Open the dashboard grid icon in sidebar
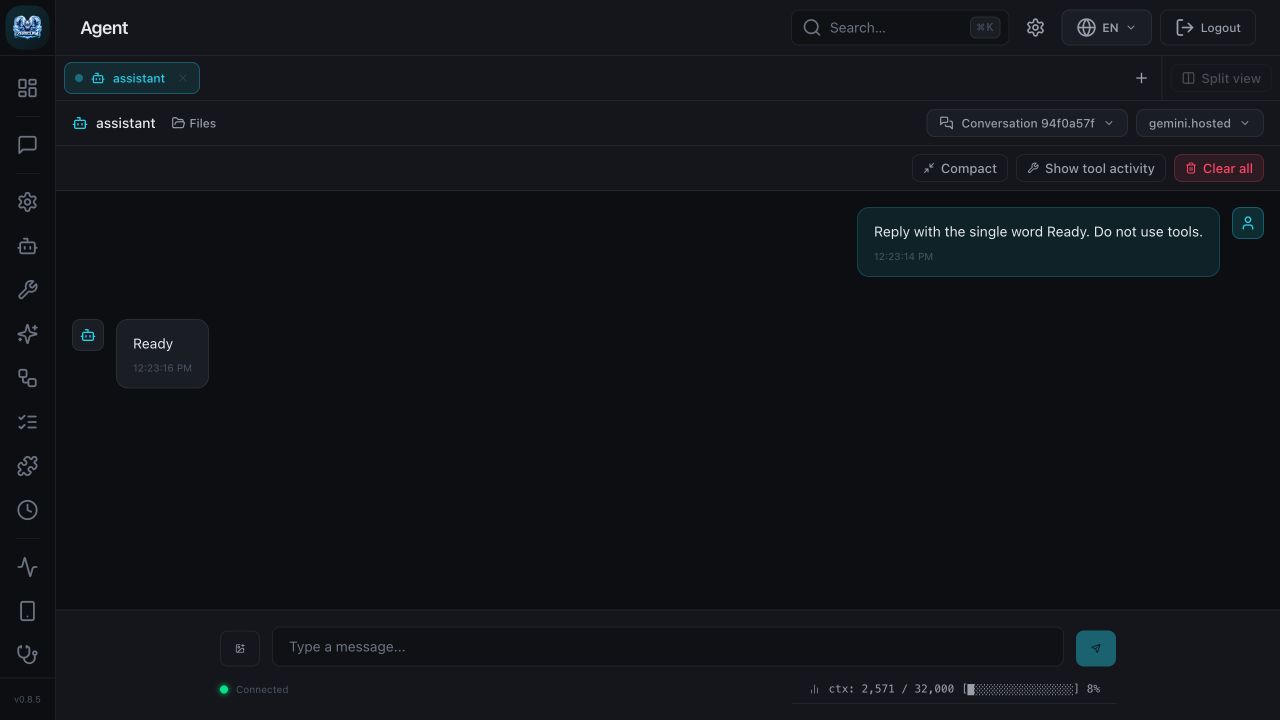 click(x=27, y=88)
